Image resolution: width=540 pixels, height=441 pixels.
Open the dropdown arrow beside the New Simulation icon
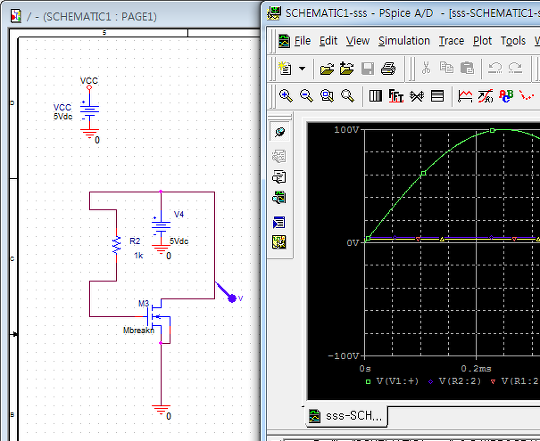(x=302, y=69)
